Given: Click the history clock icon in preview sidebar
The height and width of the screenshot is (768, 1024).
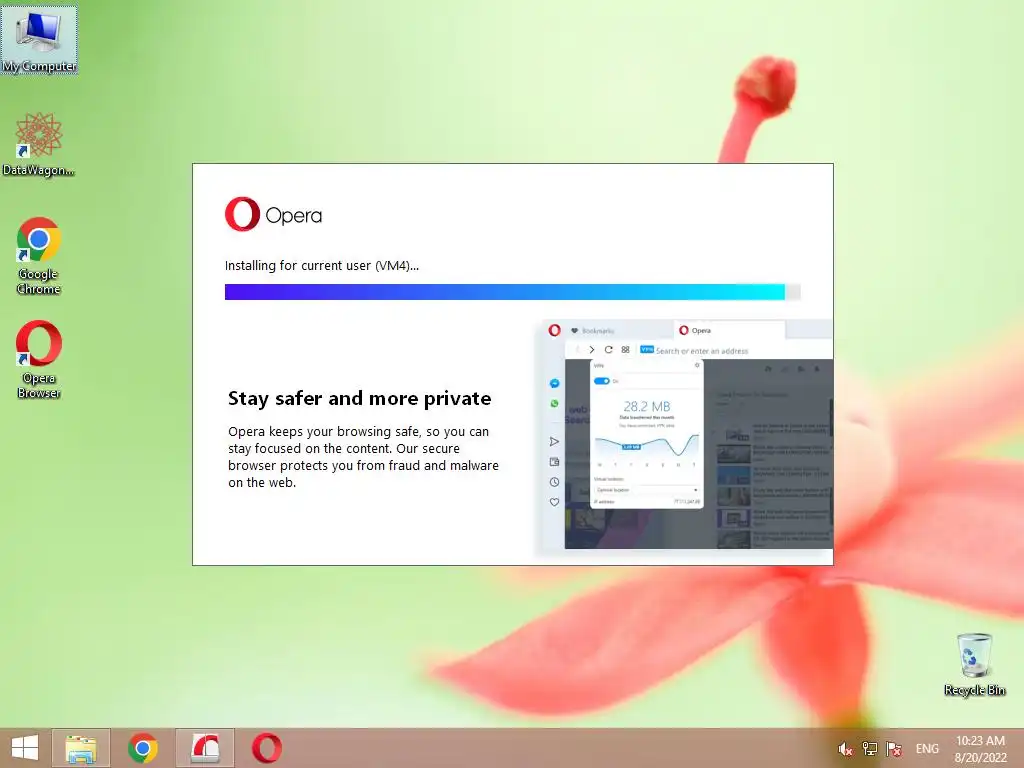Looking at the screenshot, I should 554,482.
